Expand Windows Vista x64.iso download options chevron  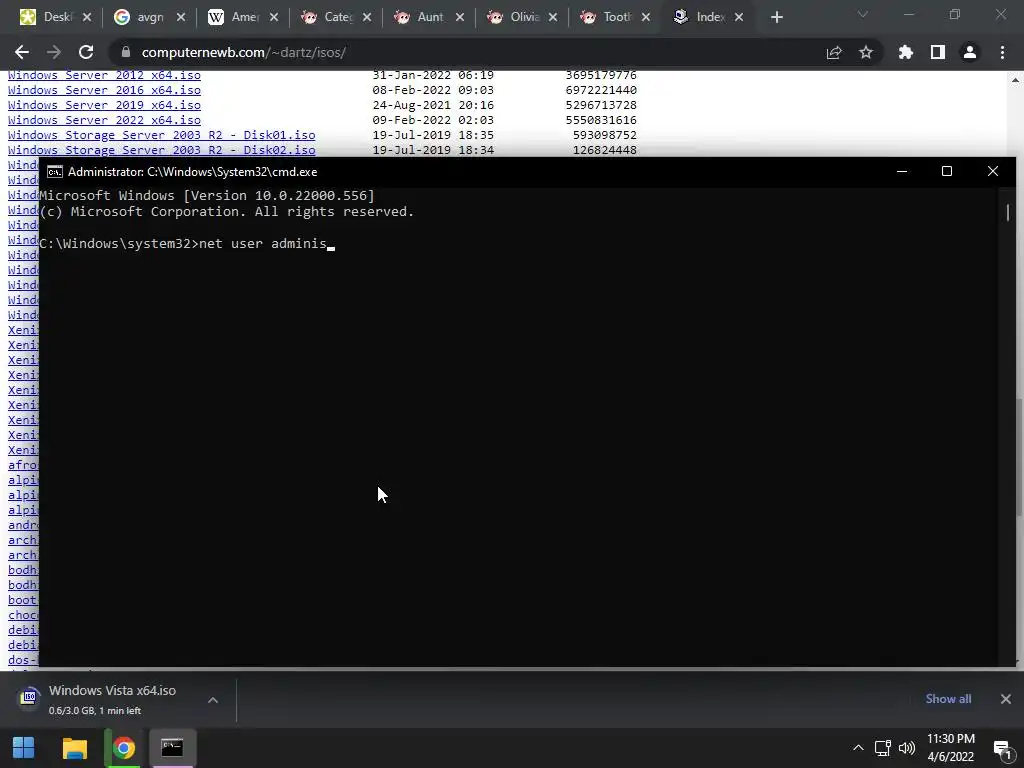(213, 699)
